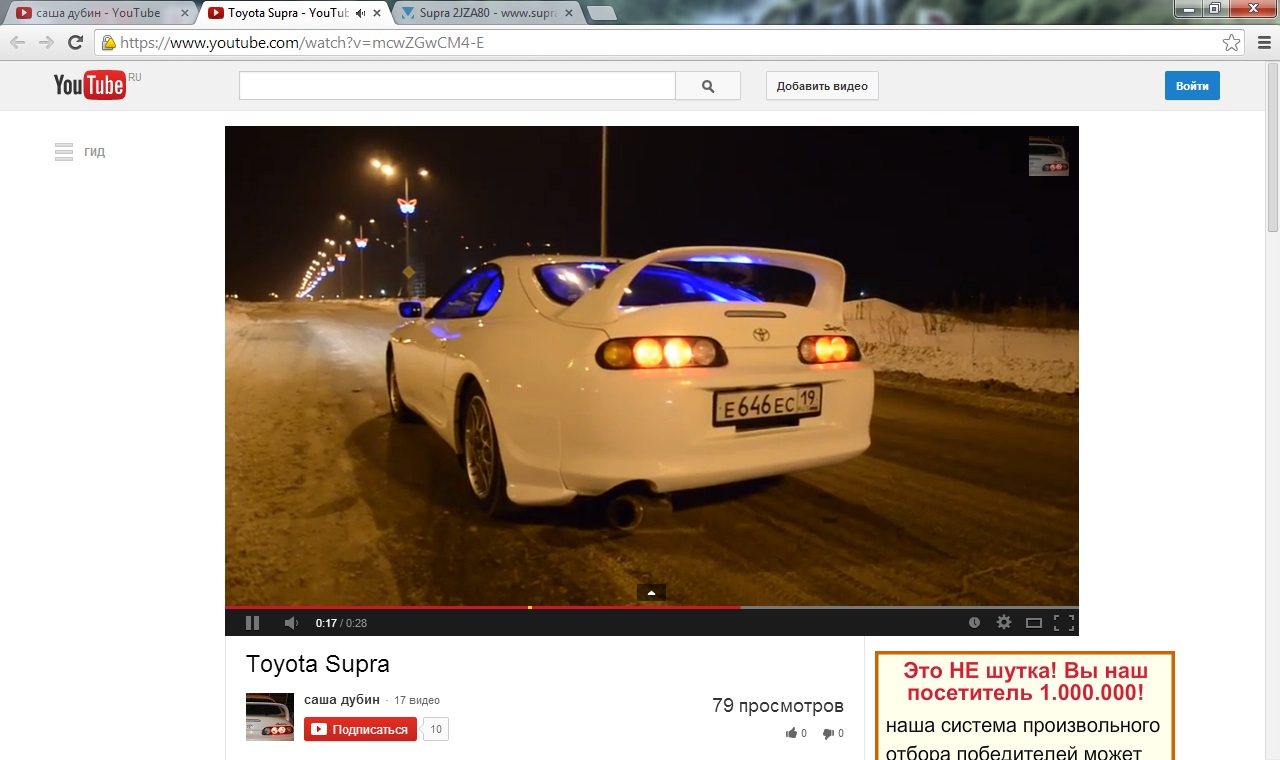Reload the current page
Viewport: 1280px width, 760px height.
tap(75, 43)
